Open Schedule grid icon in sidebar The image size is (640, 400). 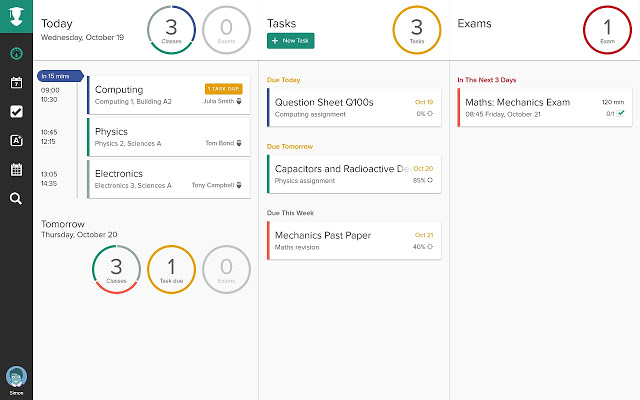click(x=16, y=170)
